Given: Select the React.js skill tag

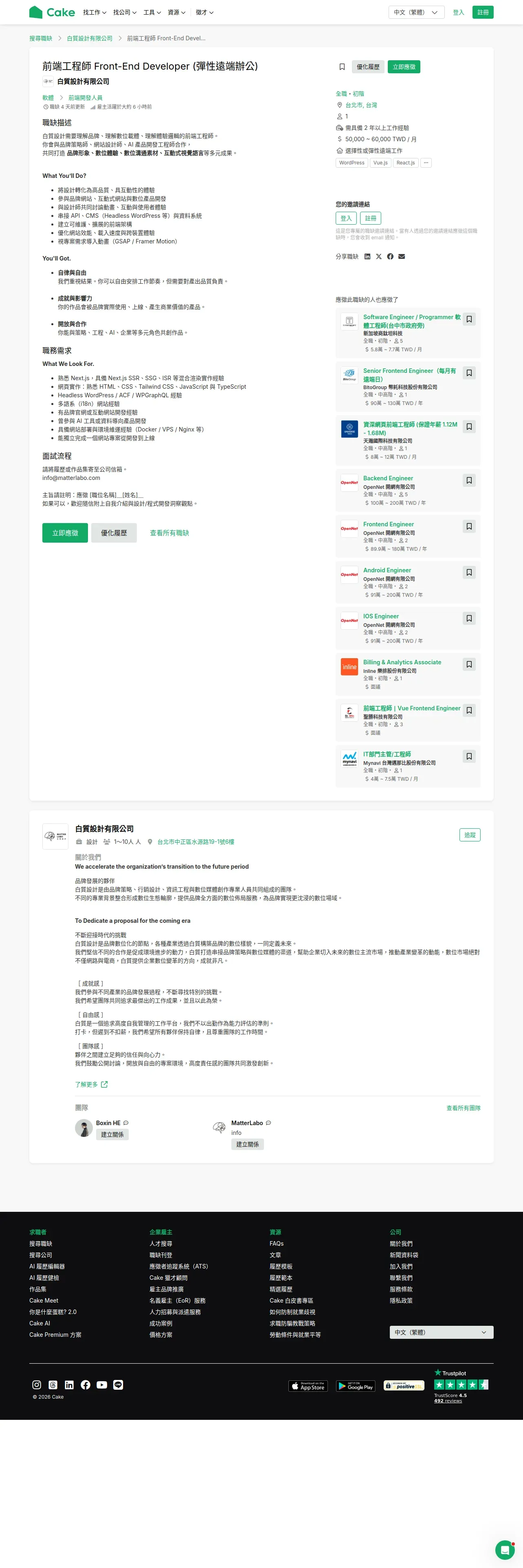Looking at the screenshot, I should [406, 162].
